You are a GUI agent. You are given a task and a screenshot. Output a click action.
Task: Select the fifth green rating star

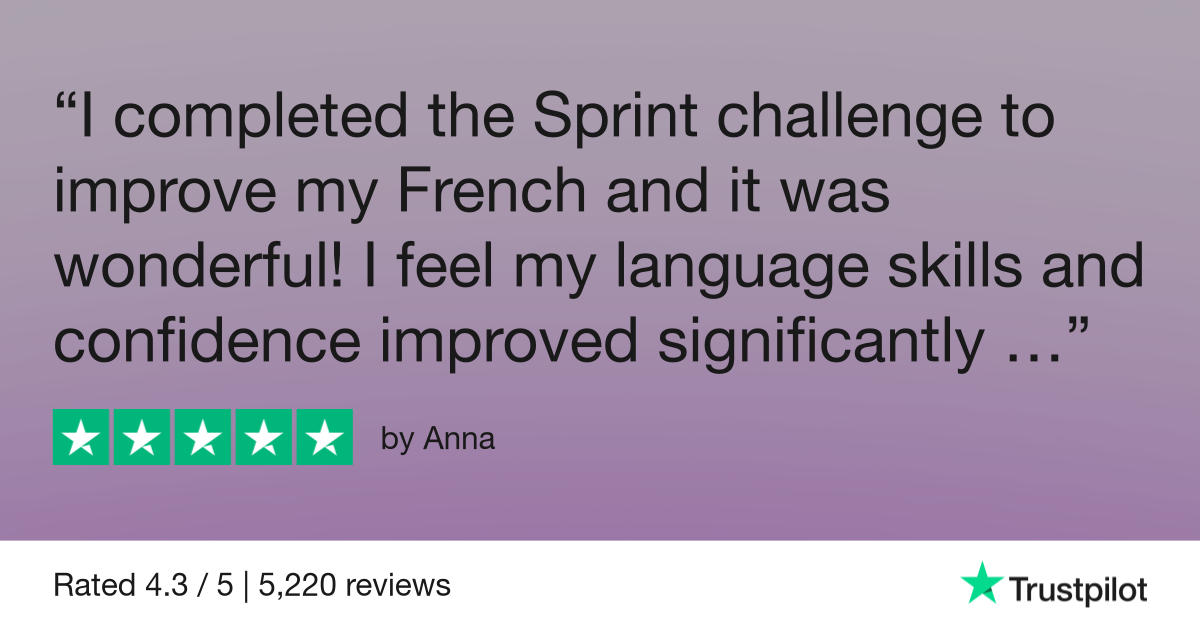tap(325, 437)
